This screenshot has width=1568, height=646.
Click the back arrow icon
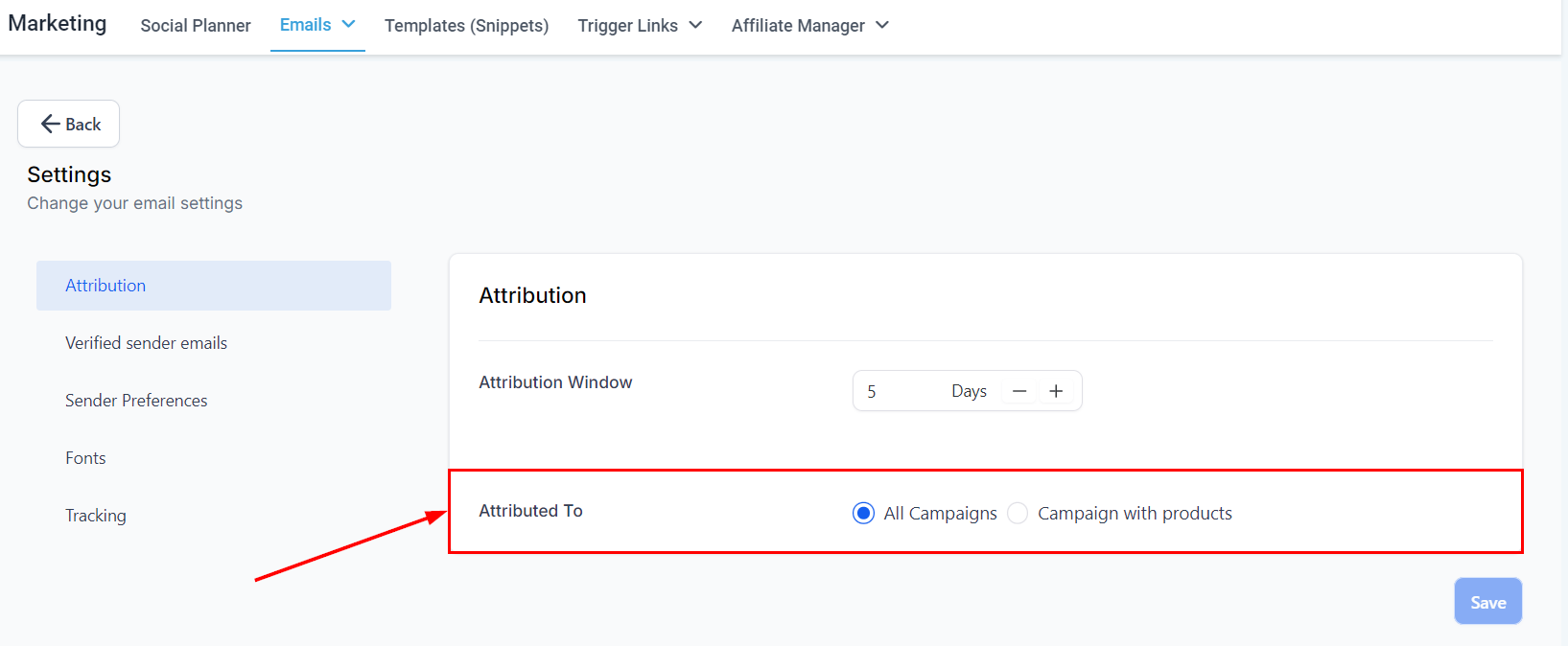[50, 124]
